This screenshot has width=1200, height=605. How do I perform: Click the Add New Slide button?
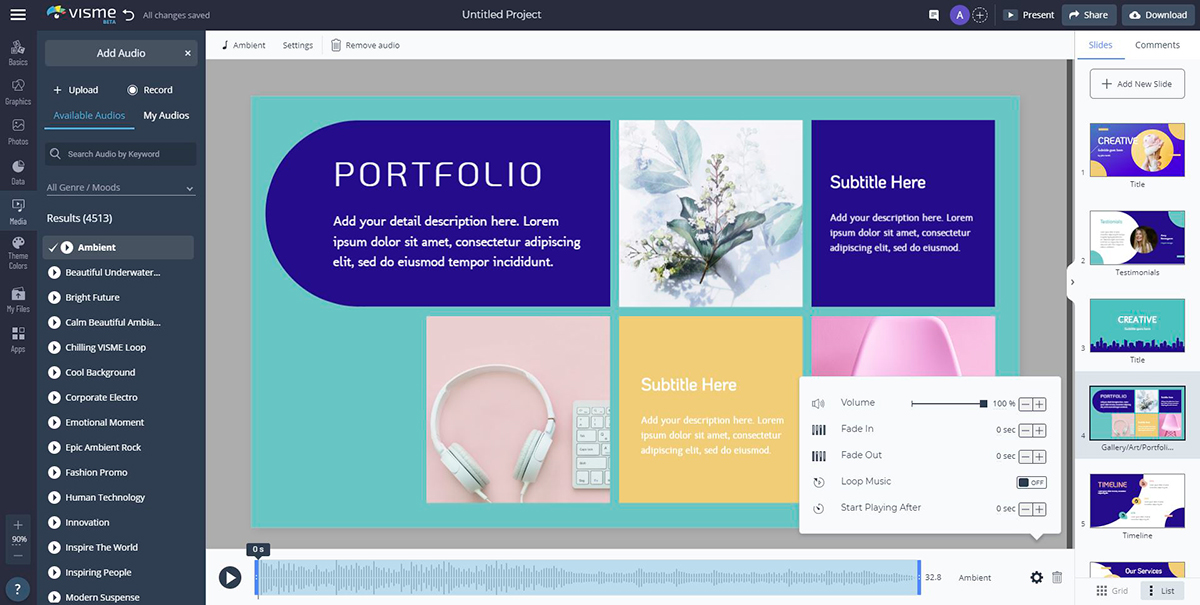click(1137, 84)
